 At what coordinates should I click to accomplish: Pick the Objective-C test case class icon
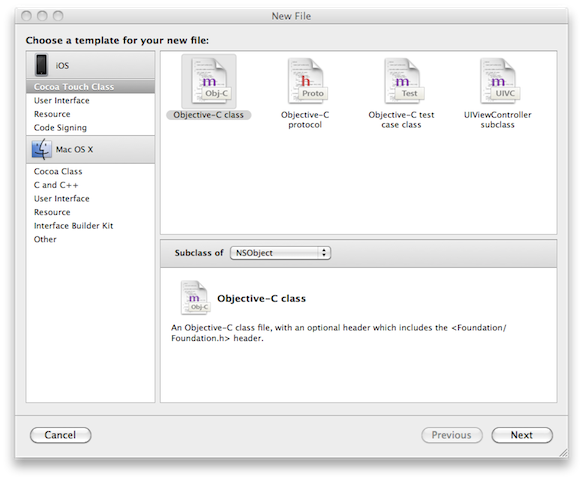click(x=402, y=81)
